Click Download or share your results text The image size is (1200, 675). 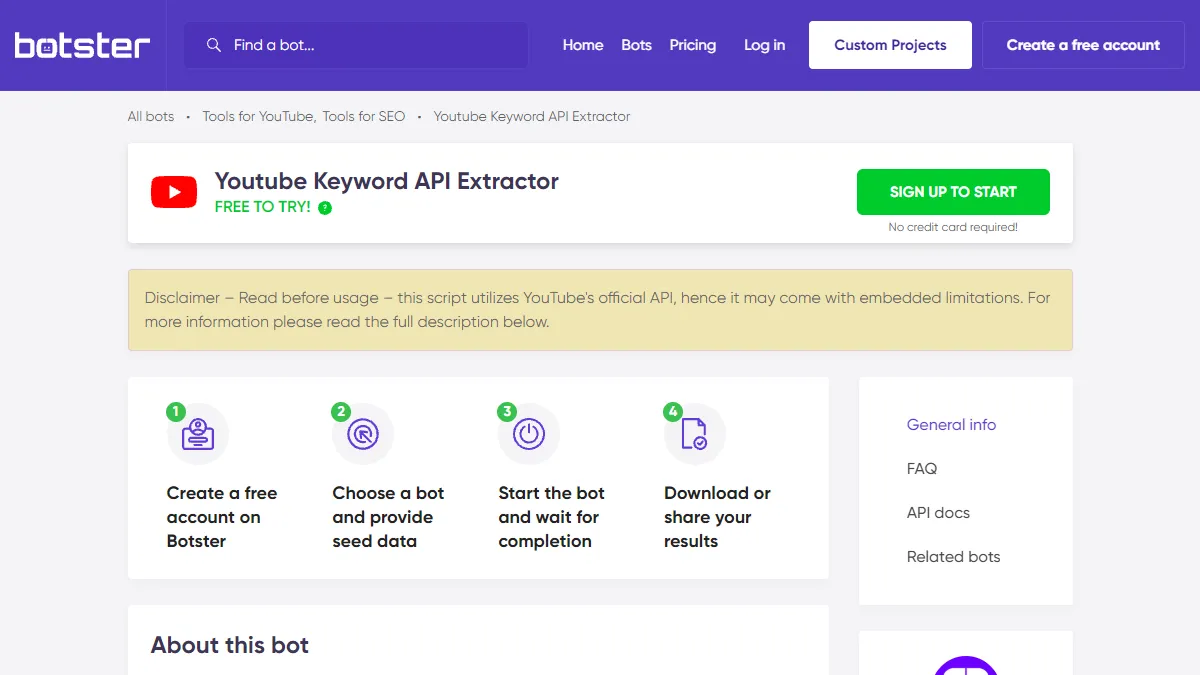coord(717,517)
